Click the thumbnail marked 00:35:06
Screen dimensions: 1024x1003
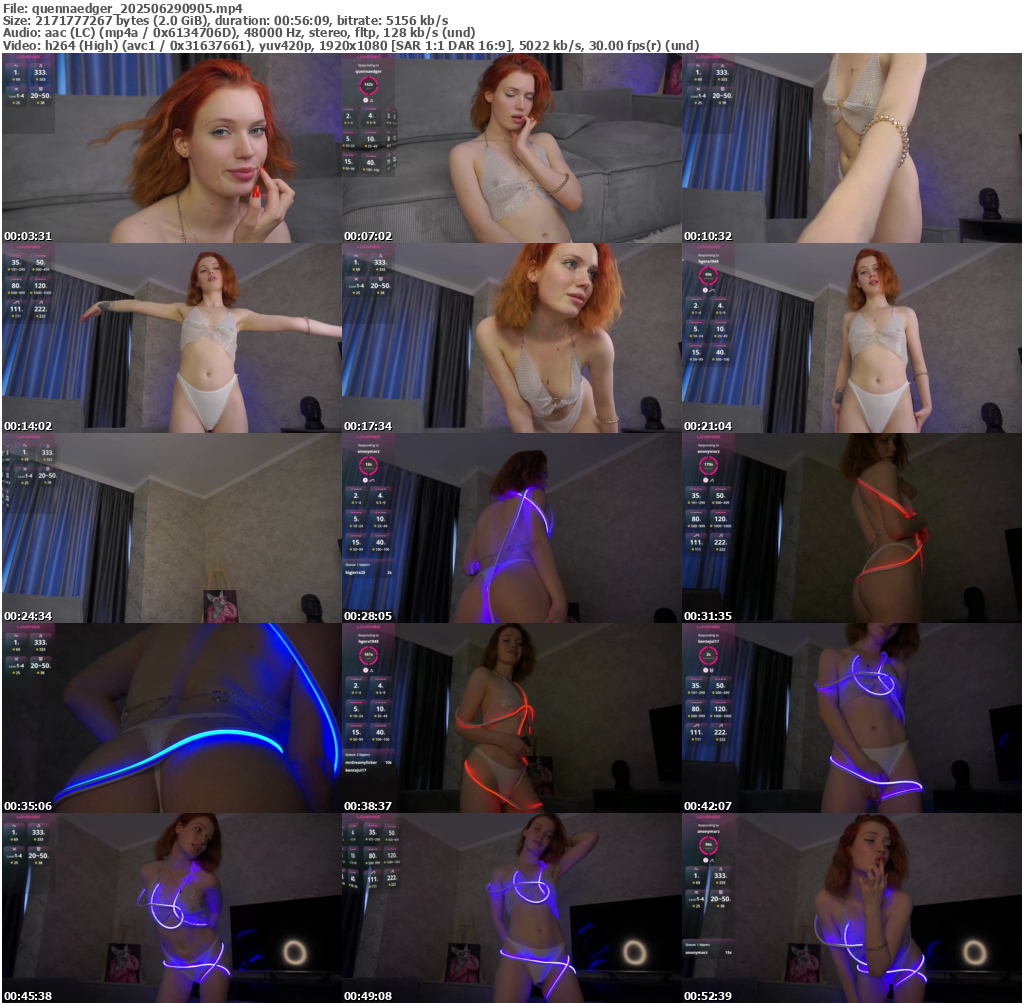click(x=171, y=718)
